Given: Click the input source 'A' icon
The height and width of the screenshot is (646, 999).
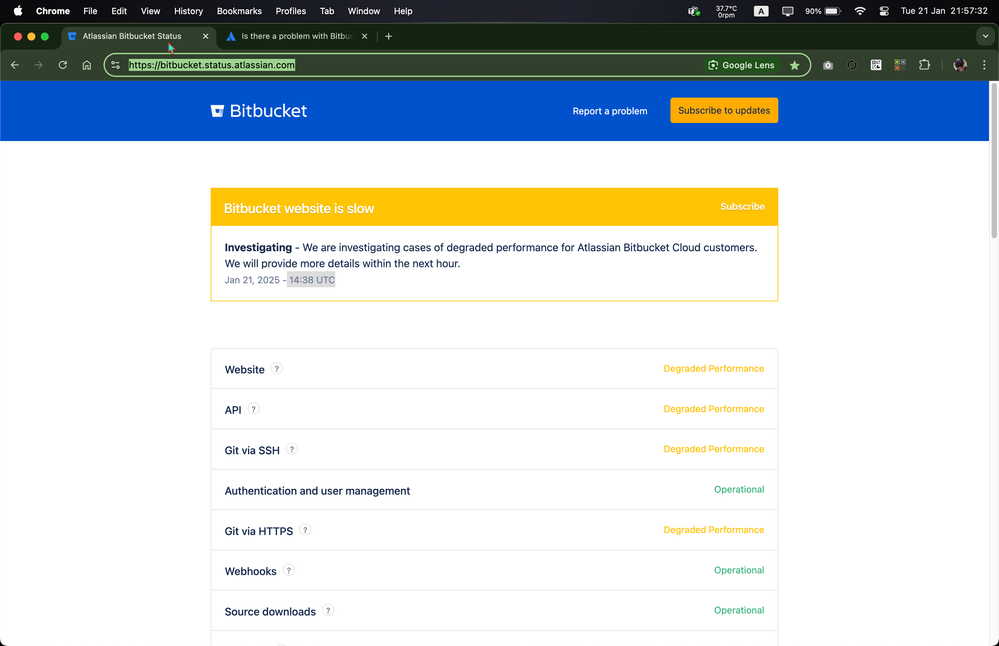Looking at the screenshot, I should click(761, 11).
